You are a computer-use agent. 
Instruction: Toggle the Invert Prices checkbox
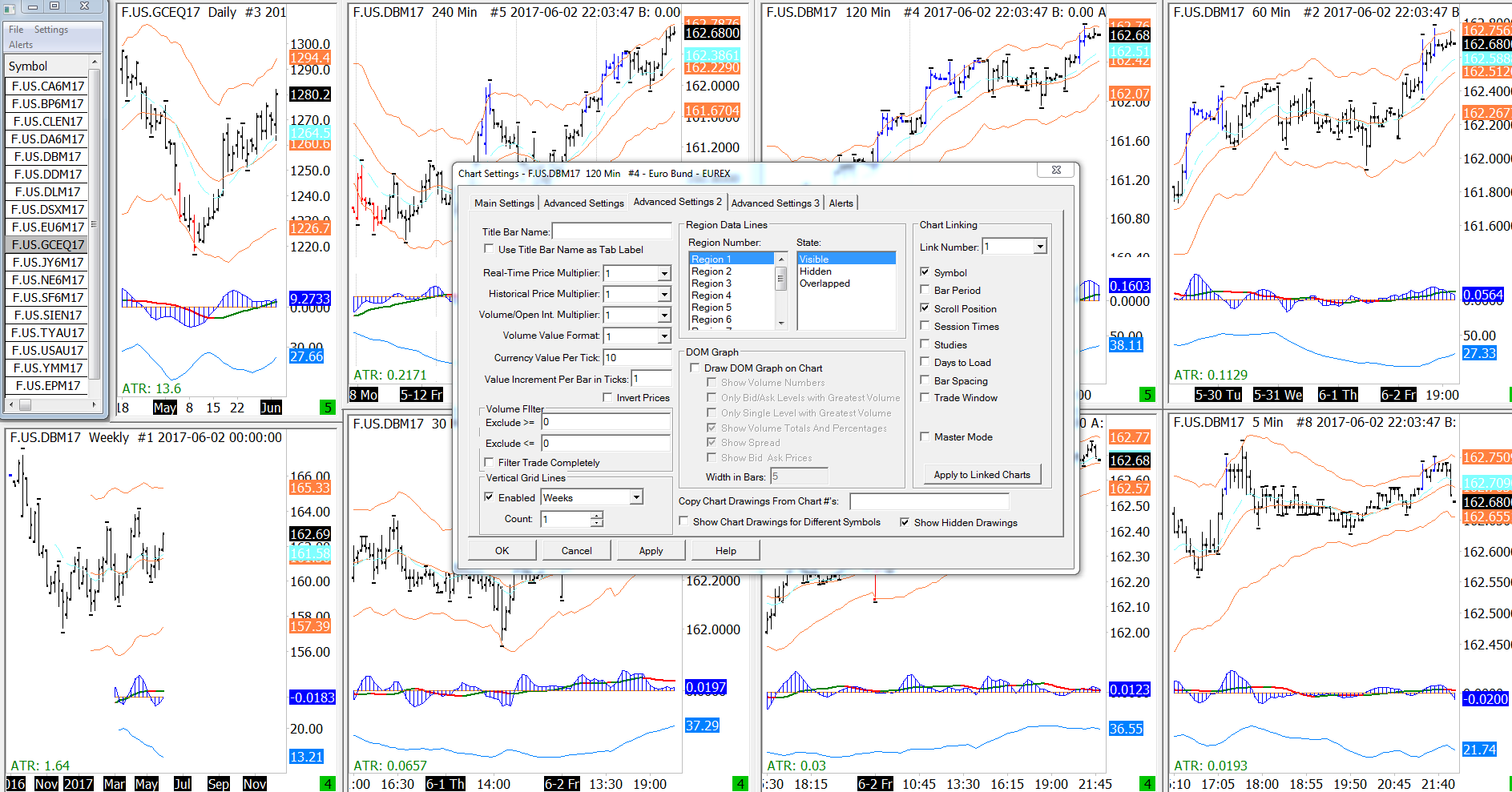607,397
